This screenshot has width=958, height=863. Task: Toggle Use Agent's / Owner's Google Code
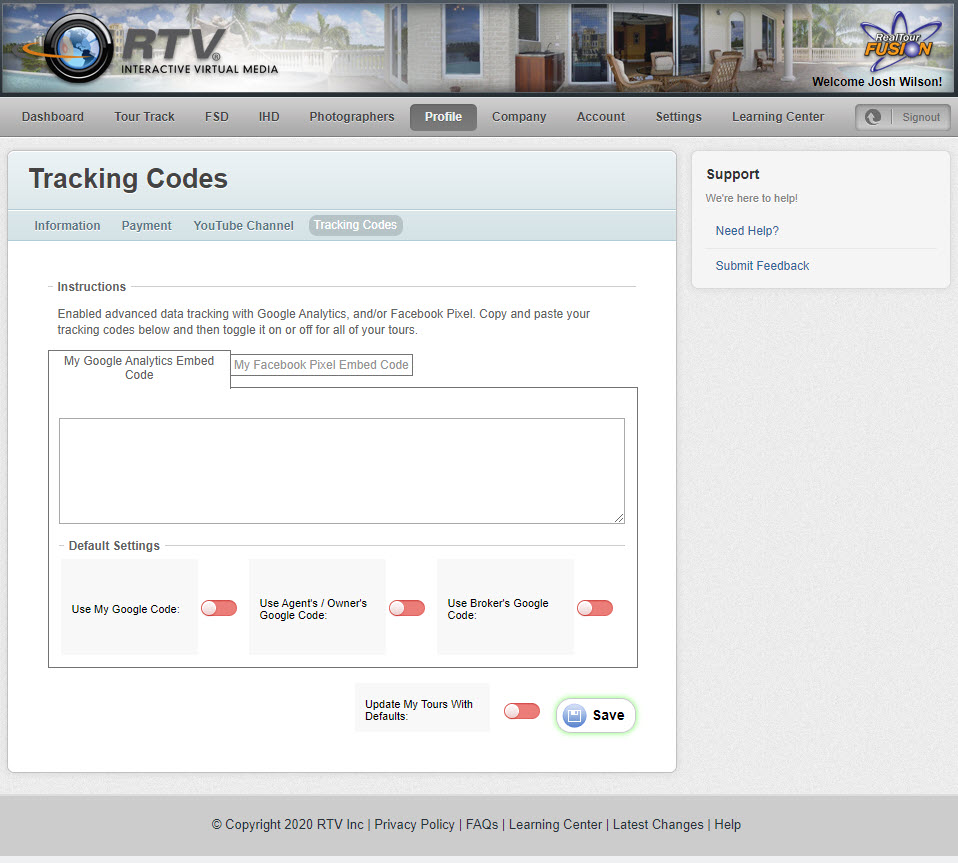click(407, 608)
